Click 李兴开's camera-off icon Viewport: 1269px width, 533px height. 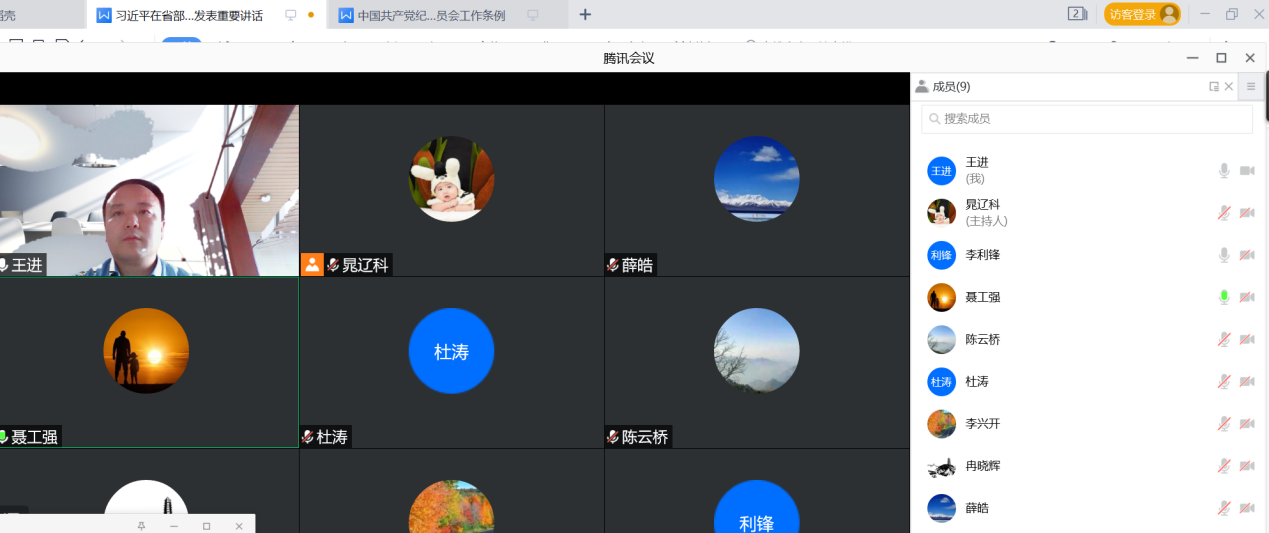click(x=1247, y=424)
